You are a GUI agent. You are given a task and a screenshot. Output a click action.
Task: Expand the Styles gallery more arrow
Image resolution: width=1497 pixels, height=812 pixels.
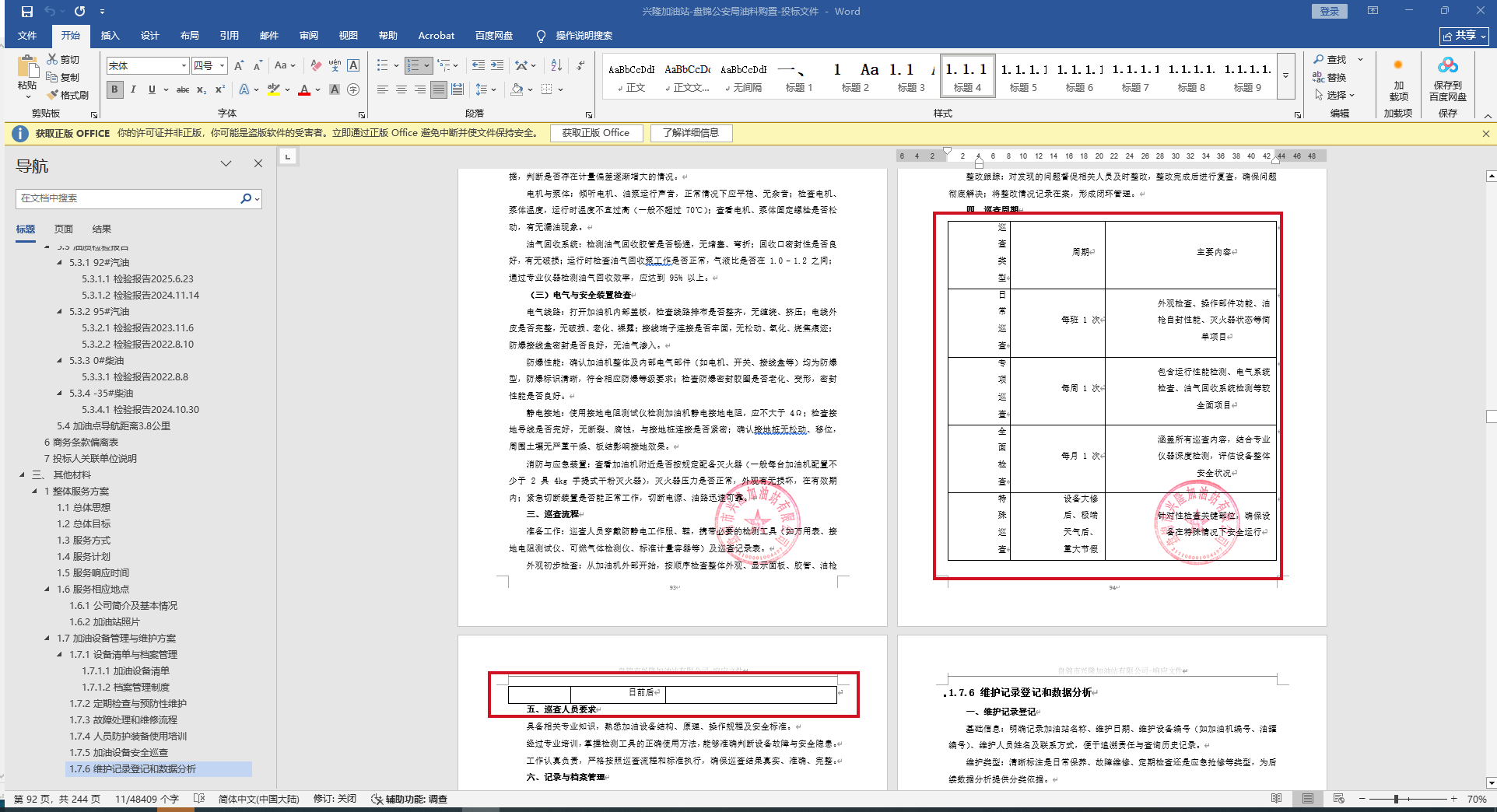1285,75
